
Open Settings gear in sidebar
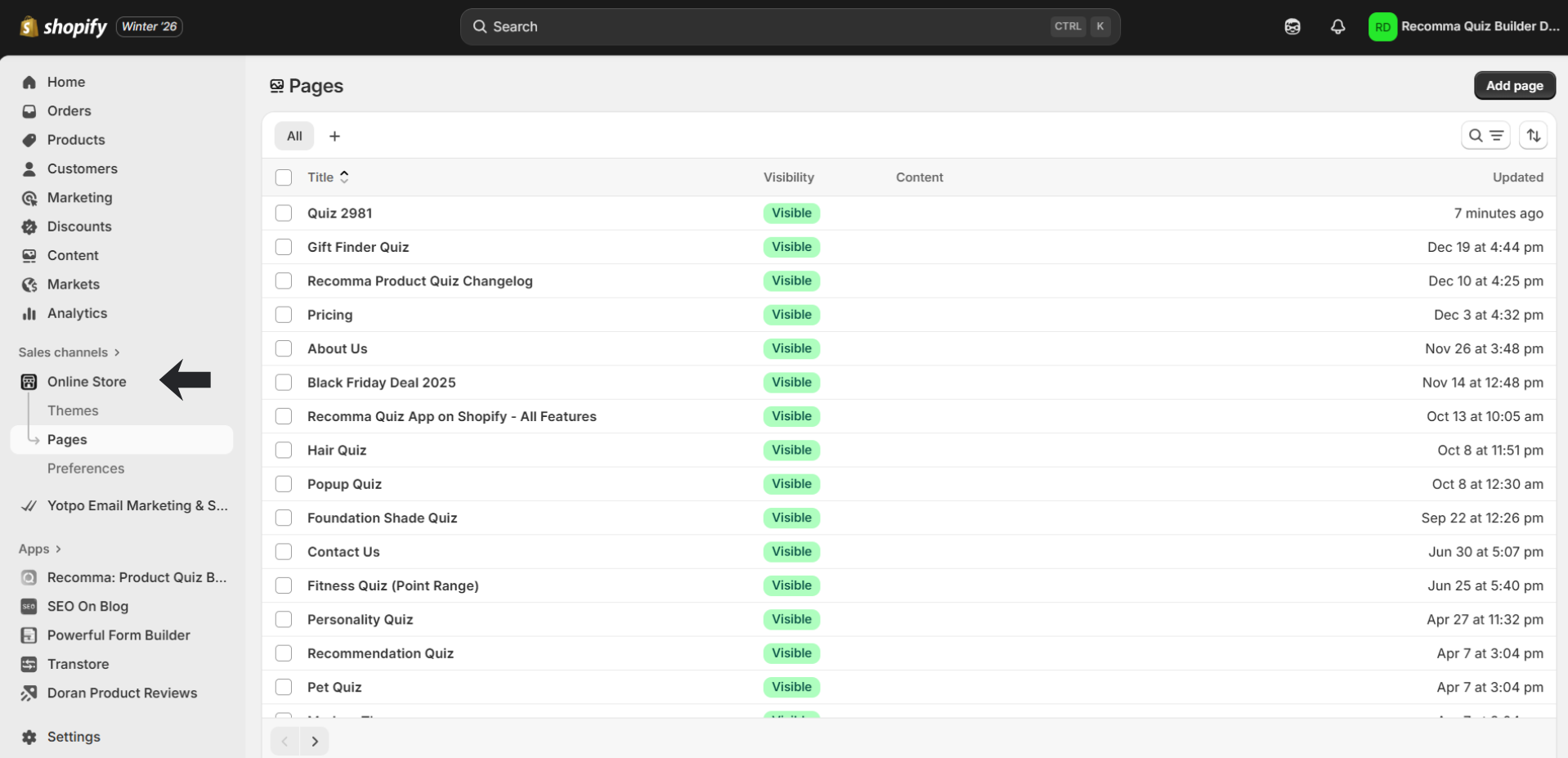point(73,737)
